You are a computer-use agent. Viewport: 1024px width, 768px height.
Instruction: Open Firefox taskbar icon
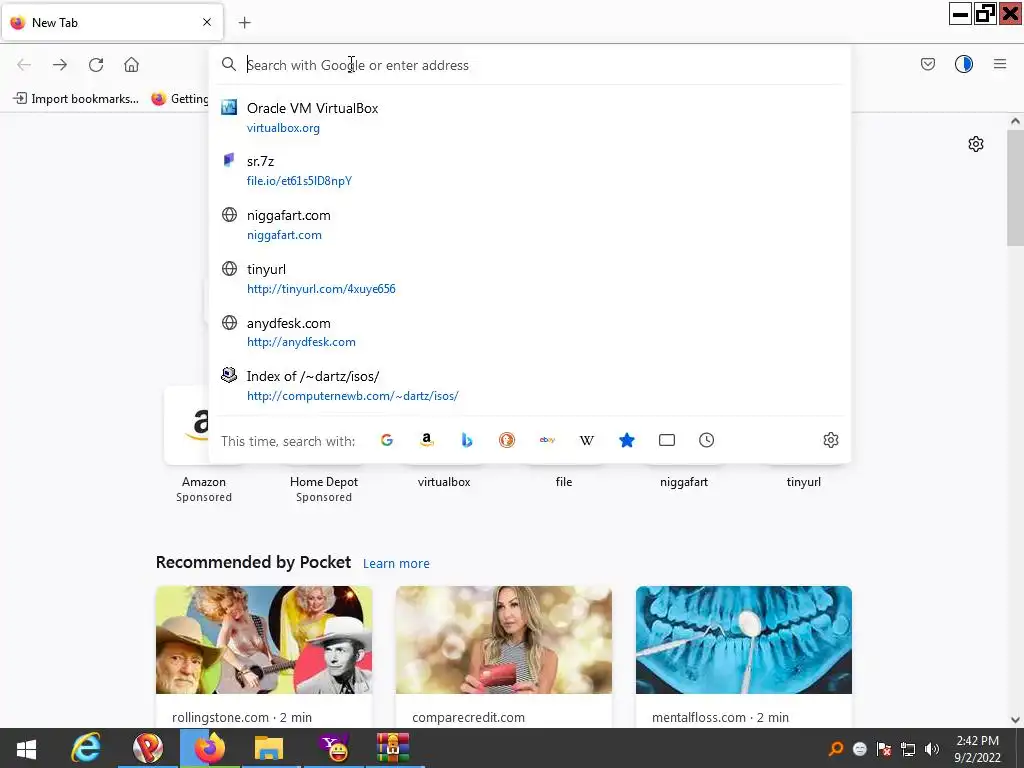tap(209, 748)
